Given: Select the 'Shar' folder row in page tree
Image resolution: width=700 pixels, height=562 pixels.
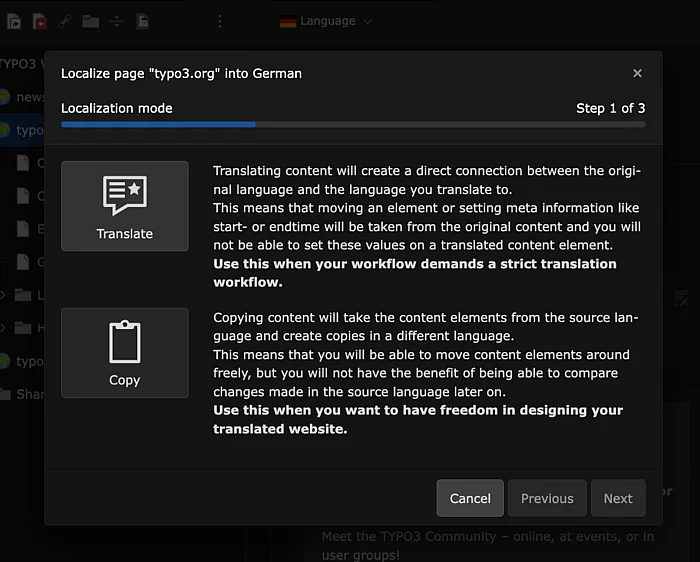Looking at the screenshot, I should pyautogui.click(x=22, y=394).
